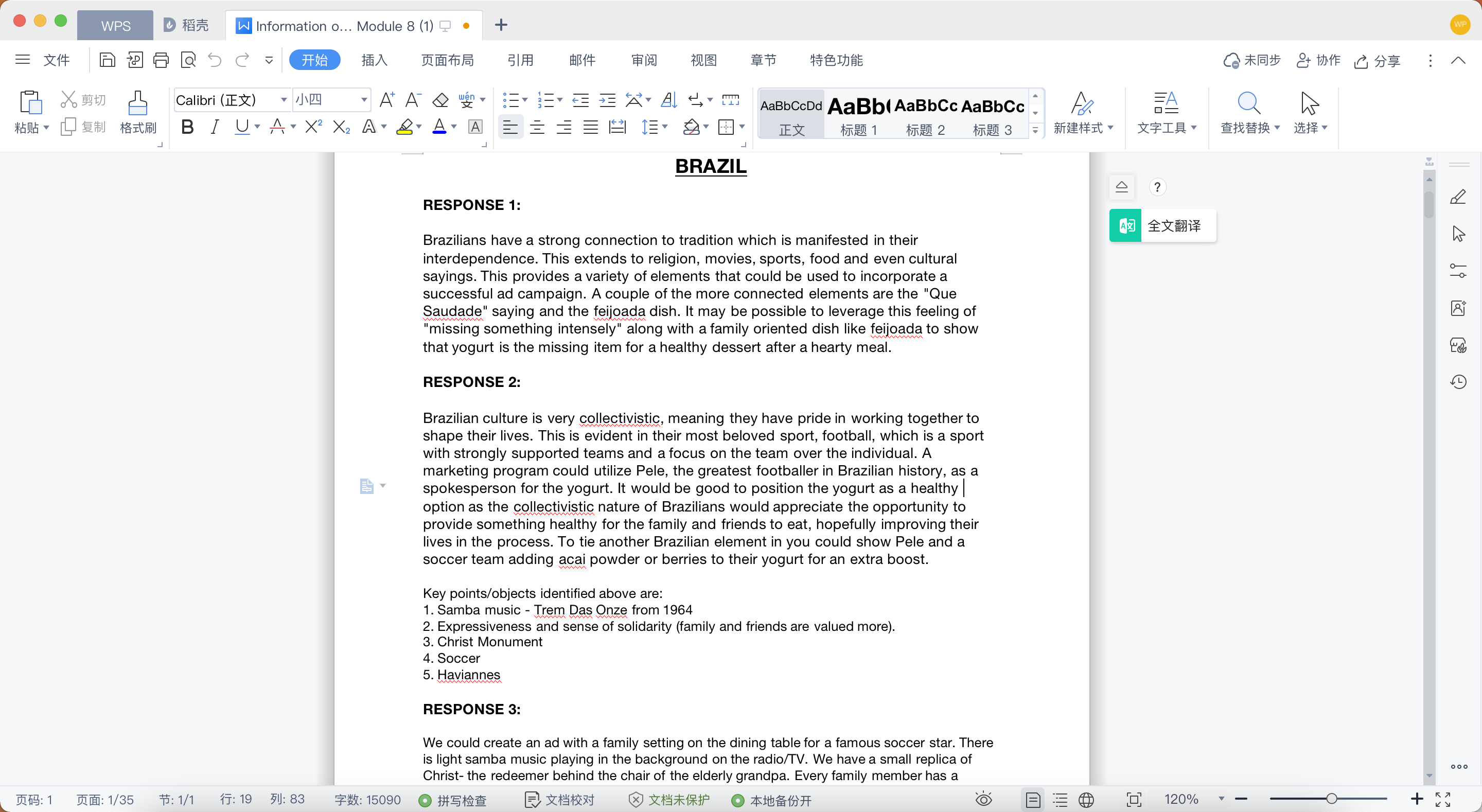1482x812 pixels.
Task: Open the font size 小四 dropdown
Action: (364, 100)
